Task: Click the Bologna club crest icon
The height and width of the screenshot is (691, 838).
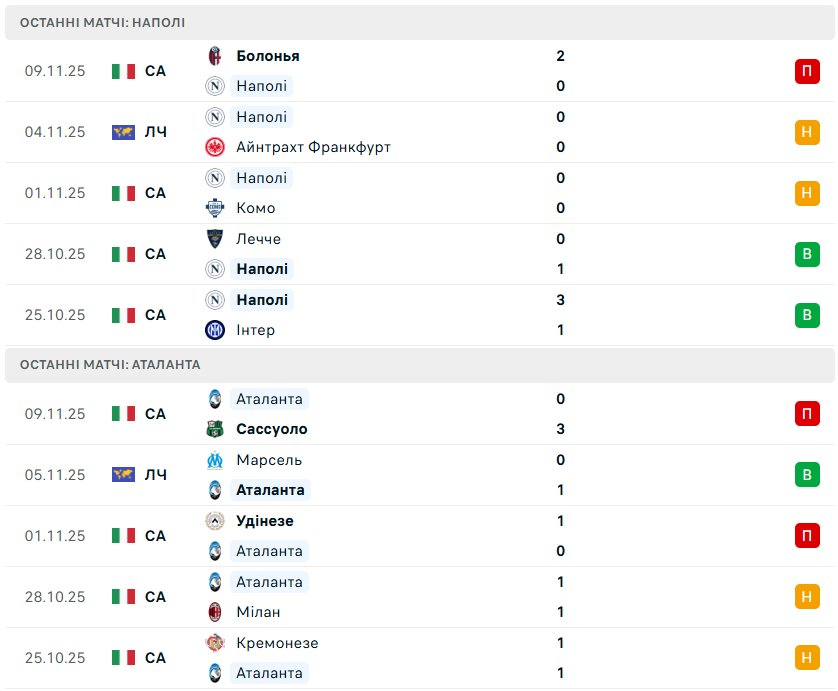Action: click(x=215, y=56)
